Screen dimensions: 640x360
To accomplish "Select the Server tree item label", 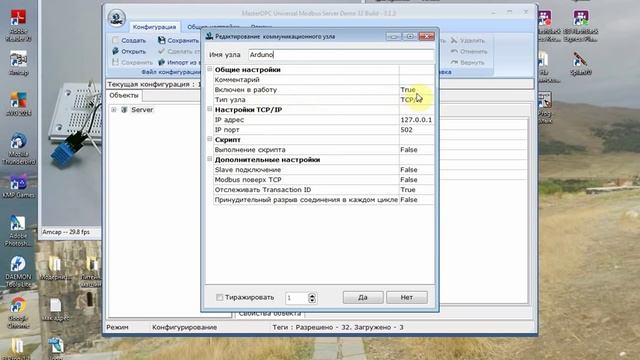I will click(x=142, y=110).
